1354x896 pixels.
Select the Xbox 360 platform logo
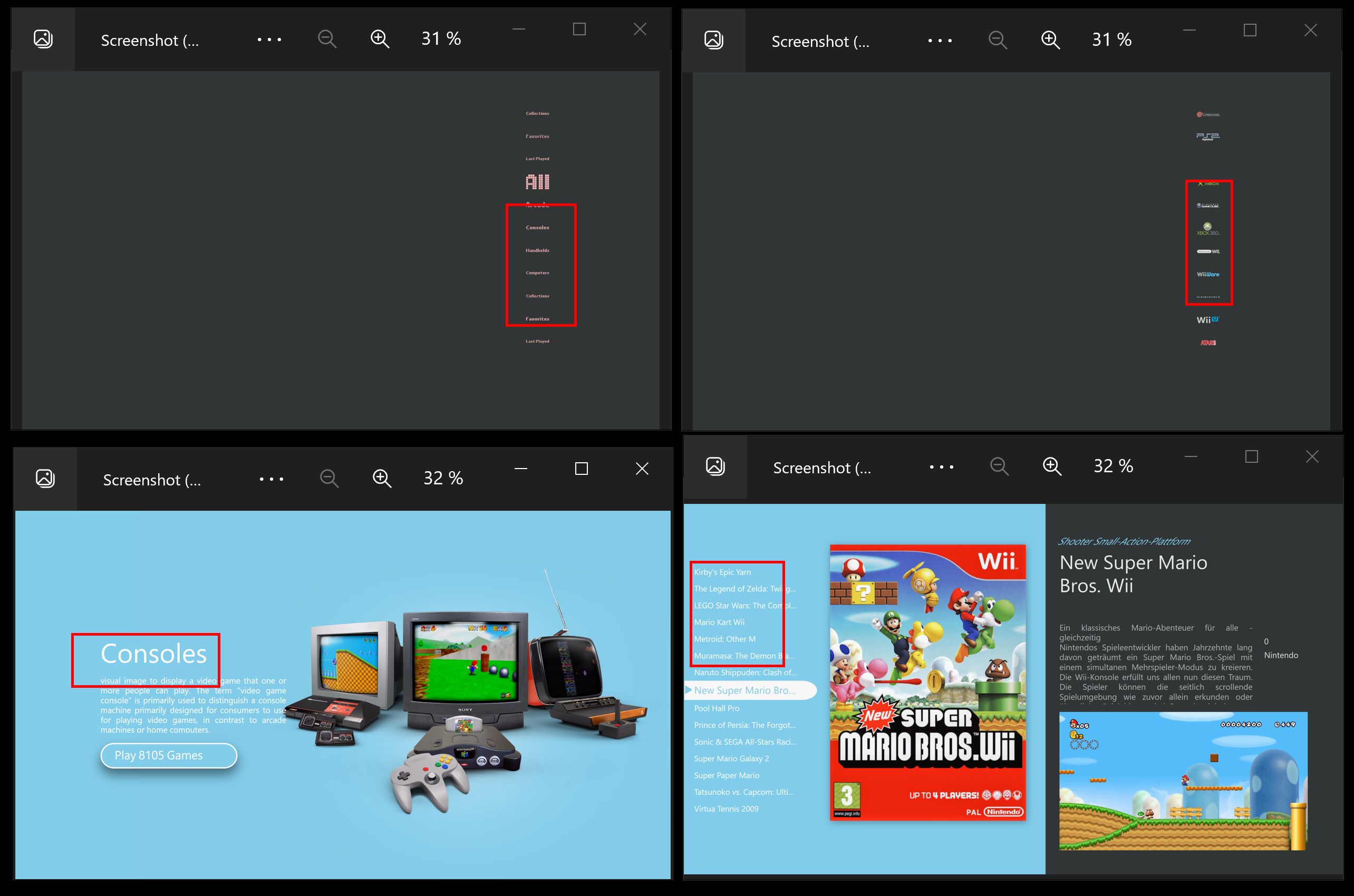(1207, 229)
